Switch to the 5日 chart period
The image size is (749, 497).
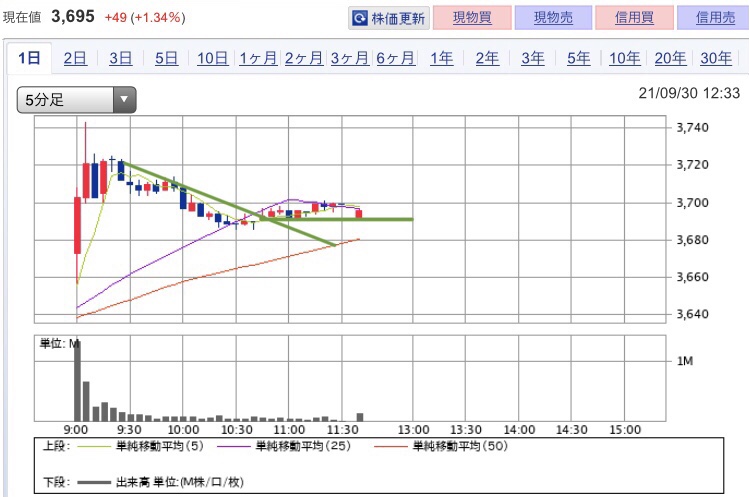(166, 58)
